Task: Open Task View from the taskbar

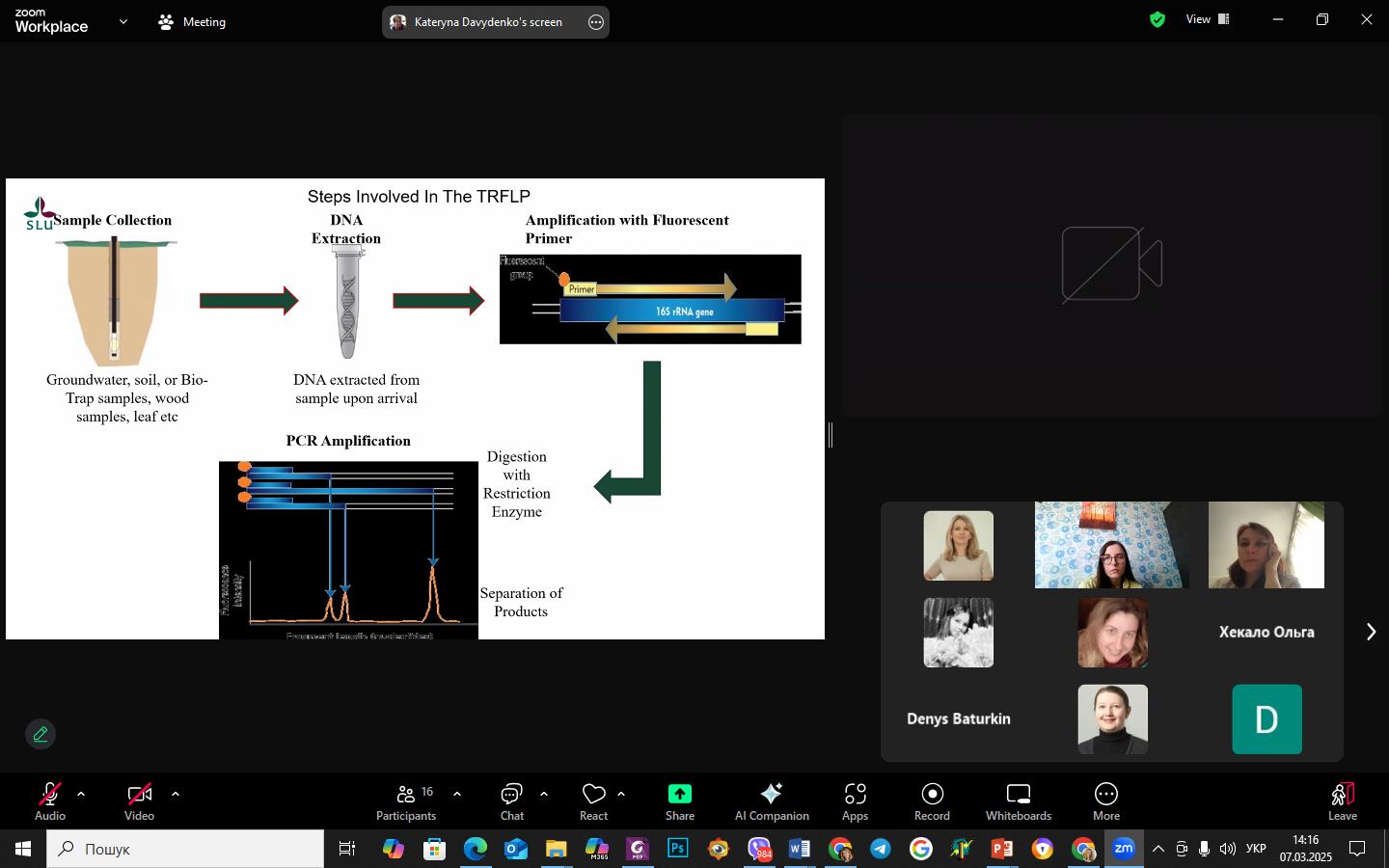Action: (x=347, y=849)
